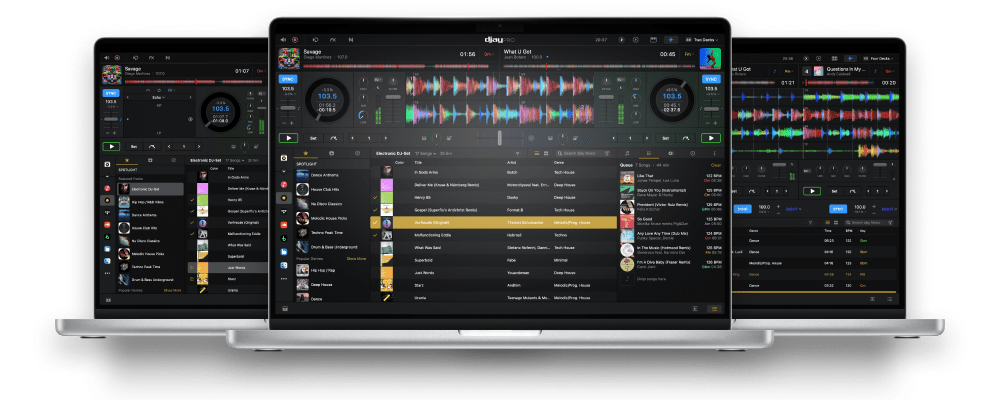1000x400 pixels.
Task: Click the crossfader slider handle
Action: (500, 138)
